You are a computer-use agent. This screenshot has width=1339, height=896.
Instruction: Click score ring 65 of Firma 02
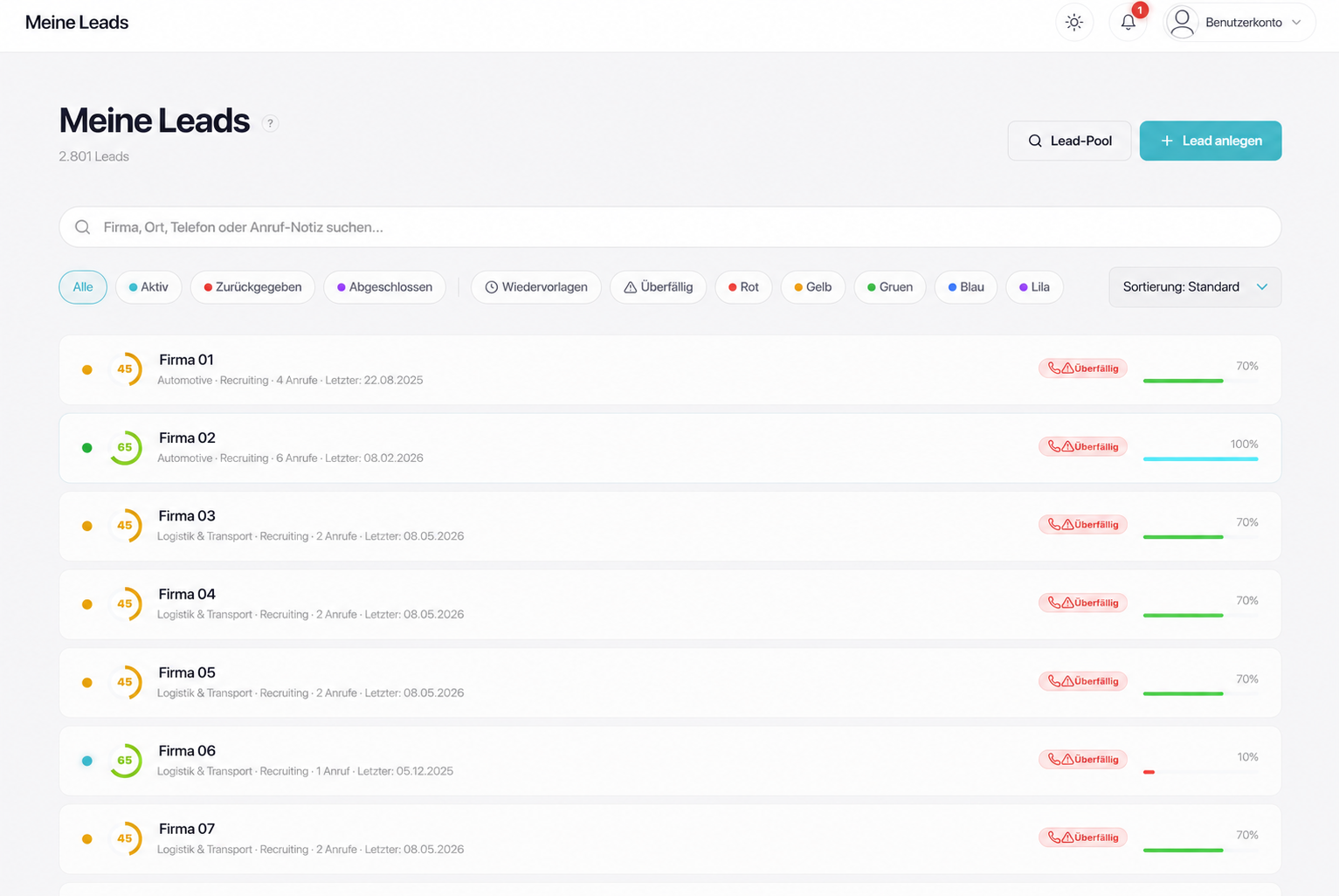tap(125, 447)
